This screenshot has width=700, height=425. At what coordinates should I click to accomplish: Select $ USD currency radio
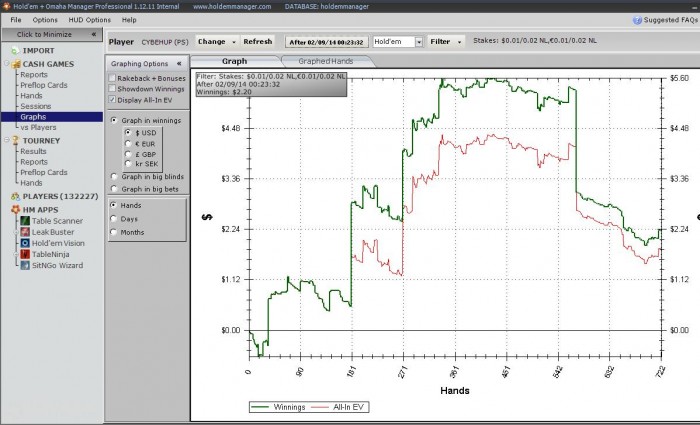click(x=128, y=133)
